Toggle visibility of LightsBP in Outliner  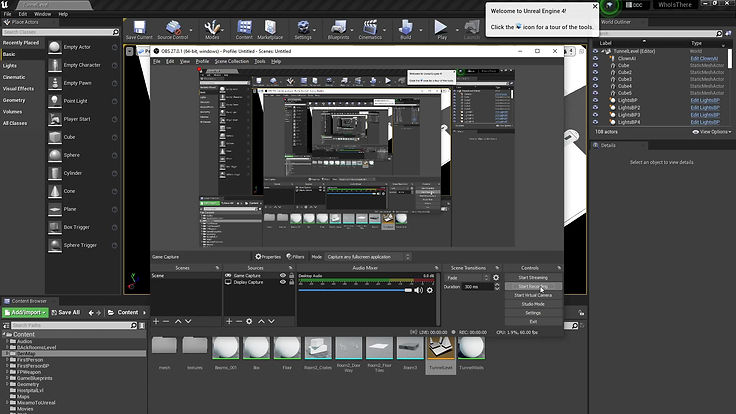pos(596,100)
